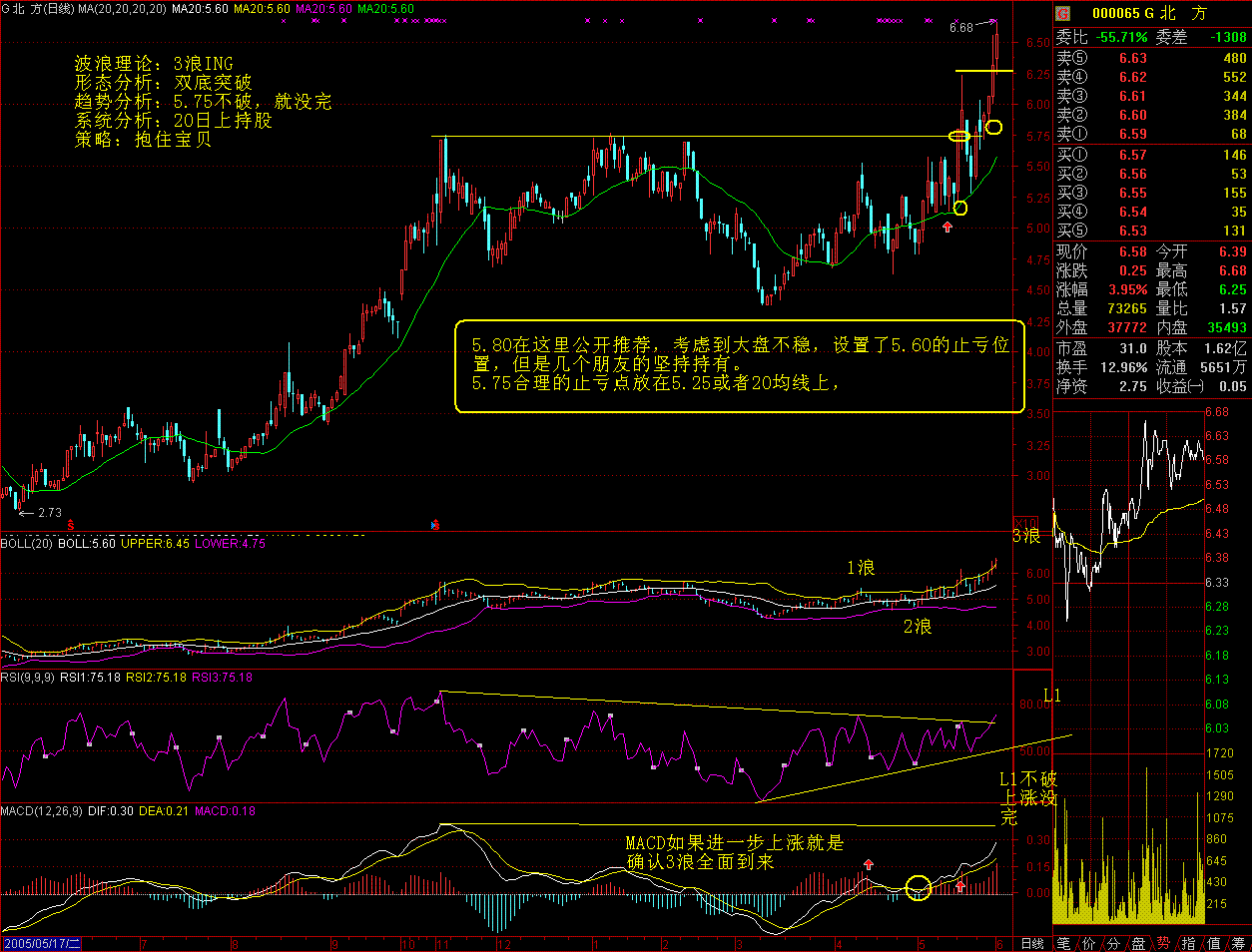Click the BOLL(20) indicator name
Viewport: 1252px width, 952px height.
(x=27, y=544)
